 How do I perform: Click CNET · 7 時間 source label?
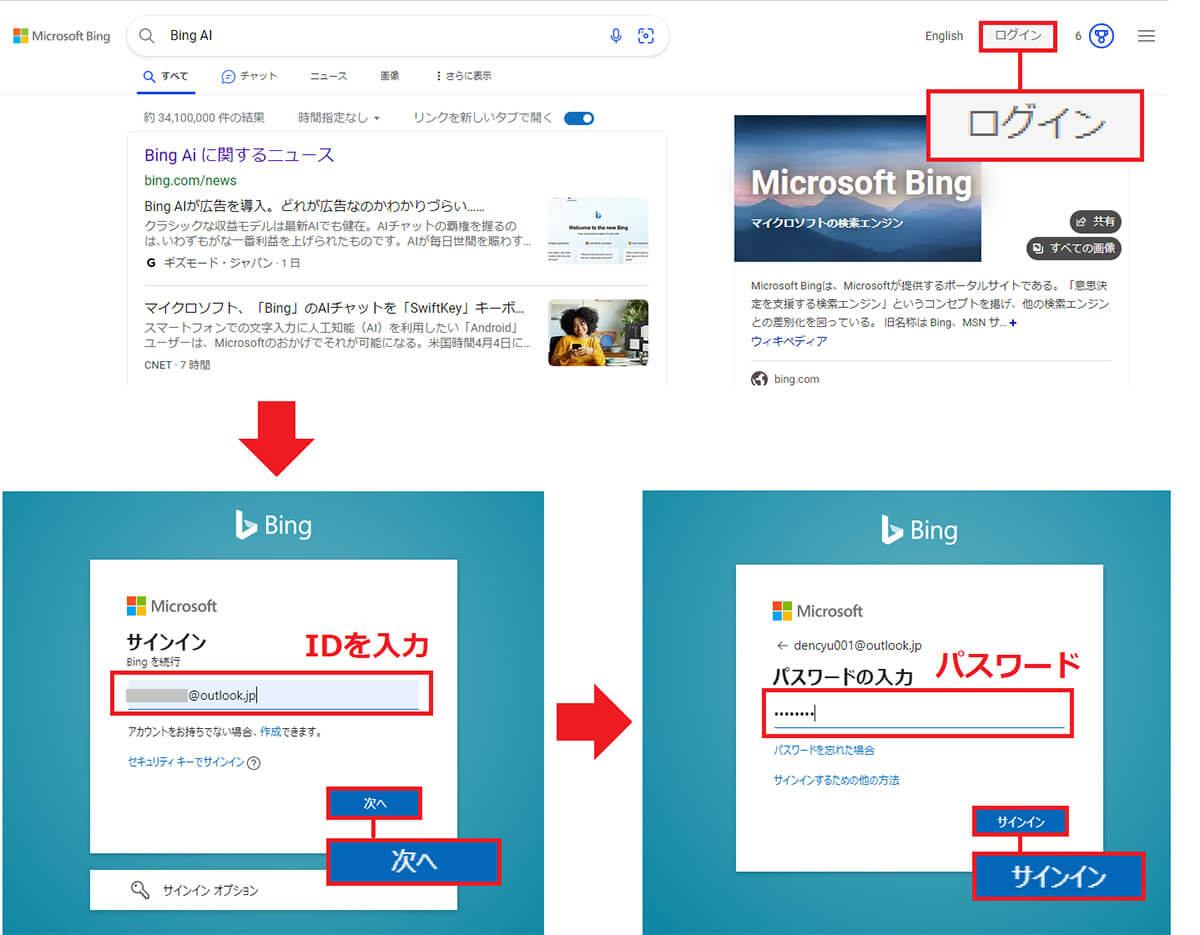coord(177,365)
